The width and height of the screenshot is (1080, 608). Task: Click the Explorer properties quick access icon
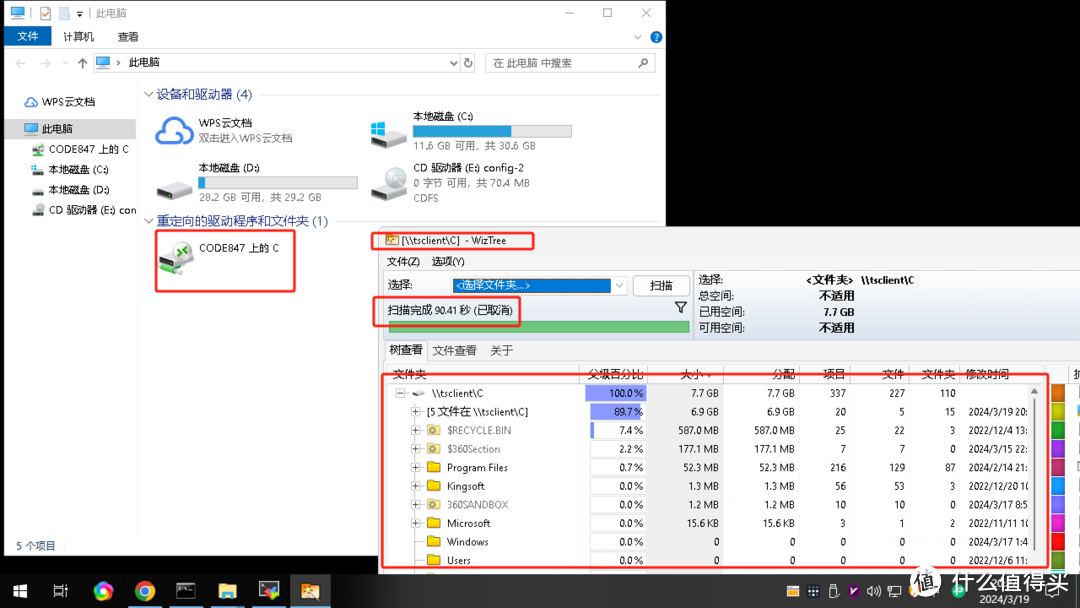coord(45,13)
